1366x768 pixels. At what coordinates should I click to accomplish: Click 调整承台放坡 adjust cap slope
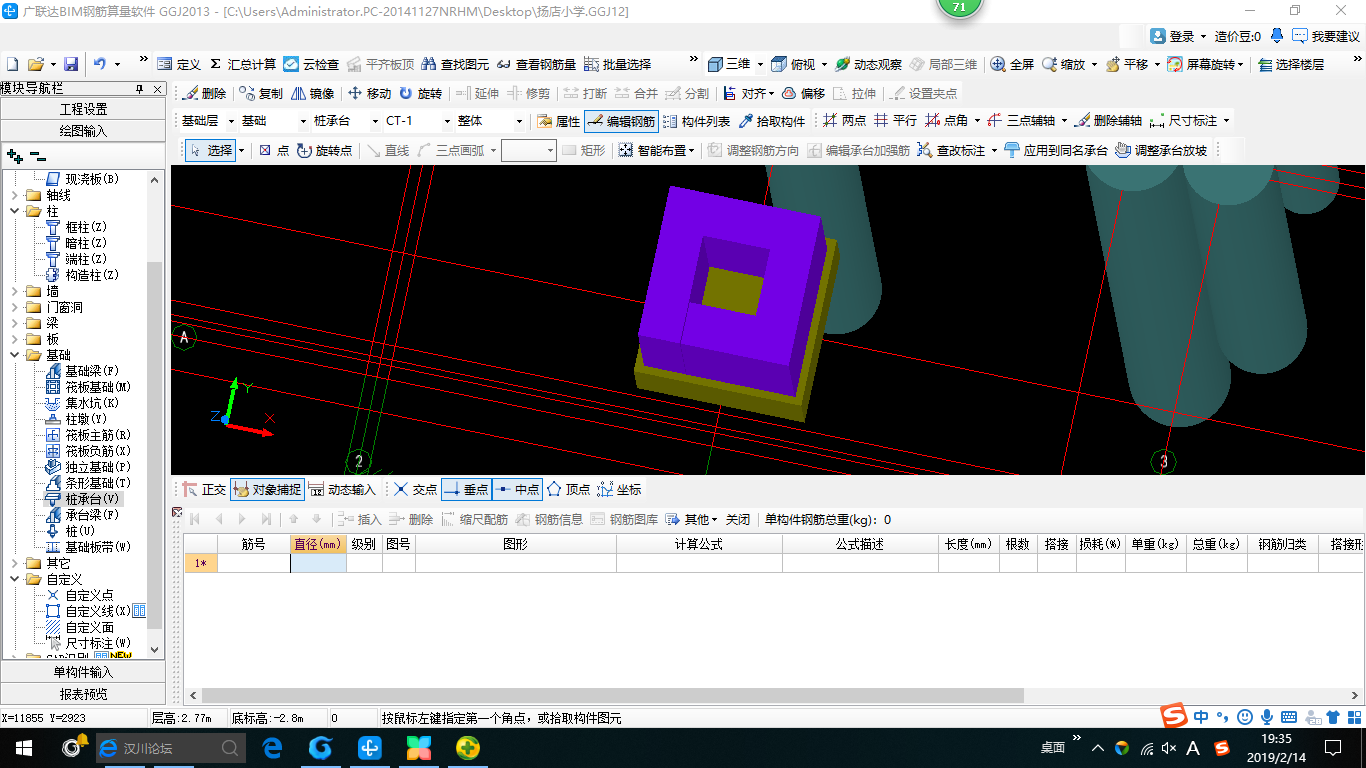(1161, 150)
